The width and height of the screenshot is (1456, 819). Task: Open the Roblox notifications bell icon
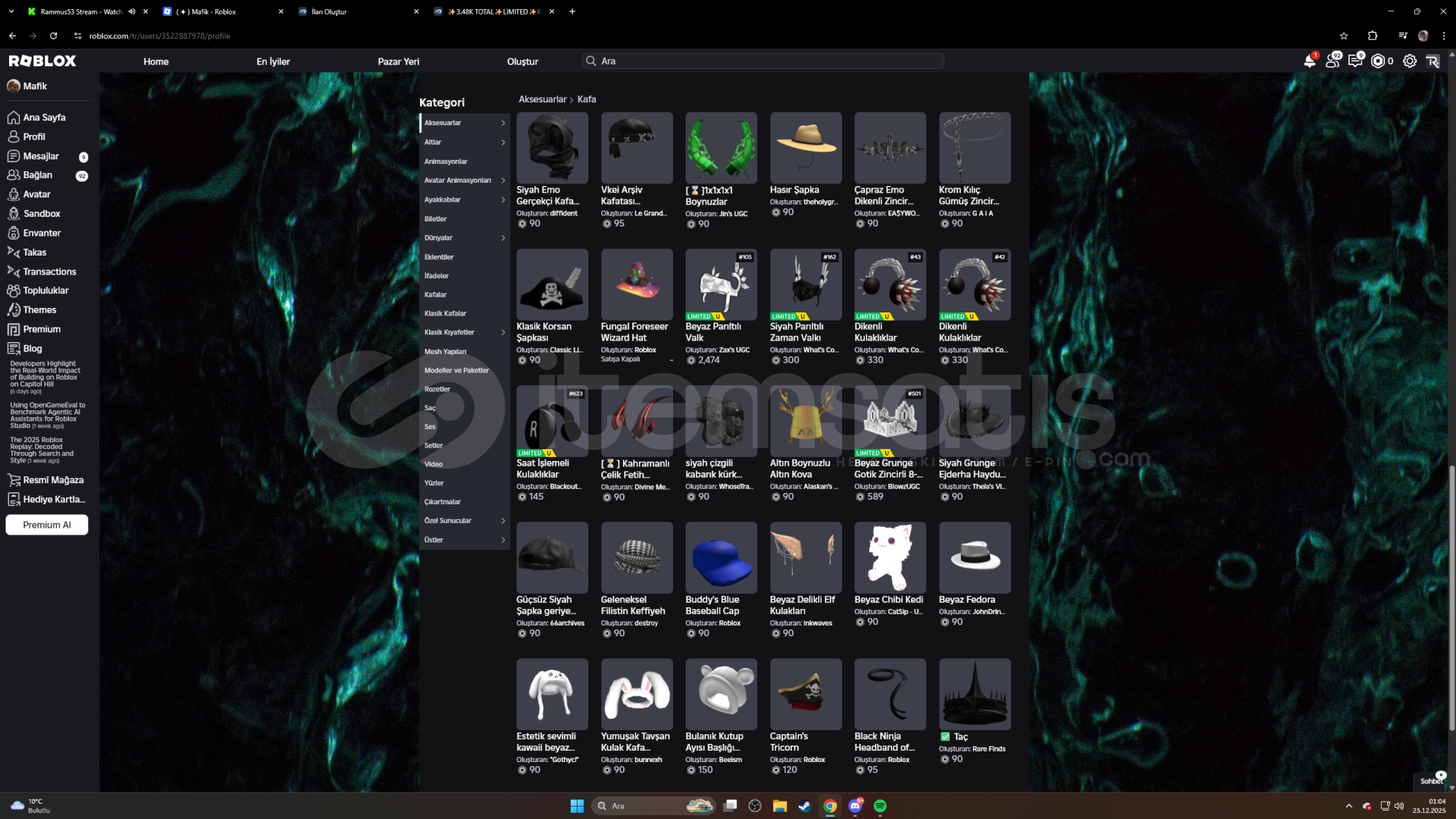[x=1309, y=61]
